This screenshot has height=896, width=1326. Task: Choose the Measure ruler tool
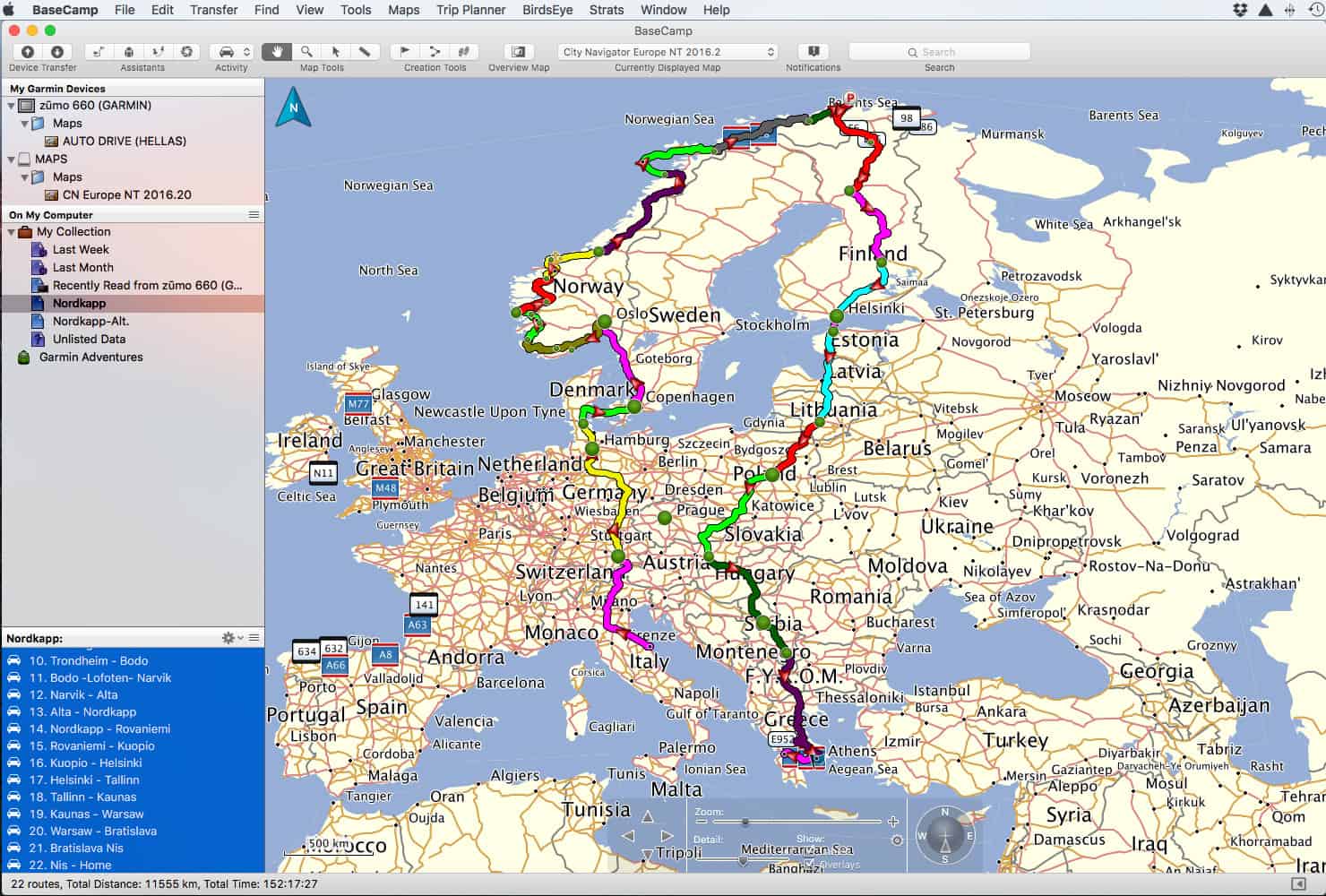point(365,52)
